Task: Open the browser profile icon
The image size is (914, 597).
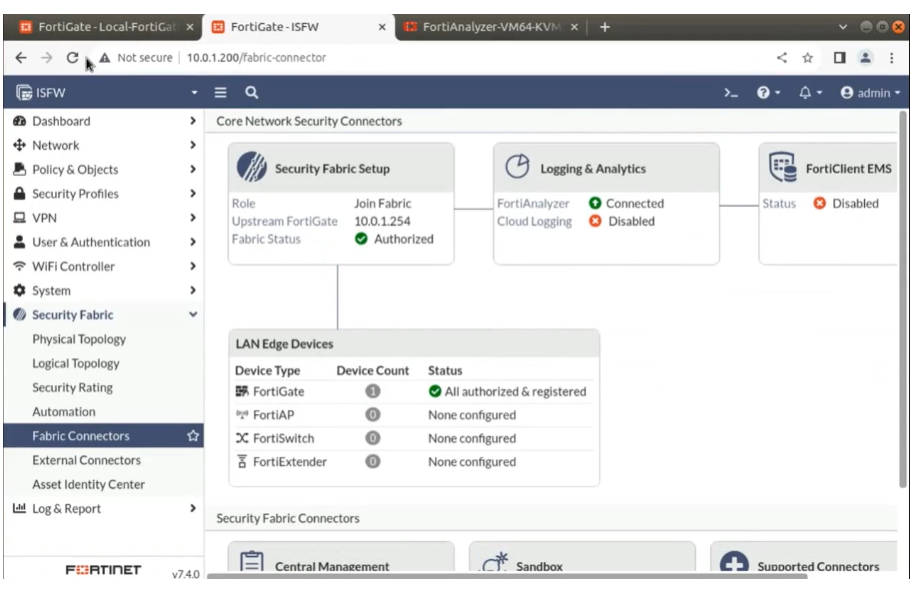Action: click(866, 58)
